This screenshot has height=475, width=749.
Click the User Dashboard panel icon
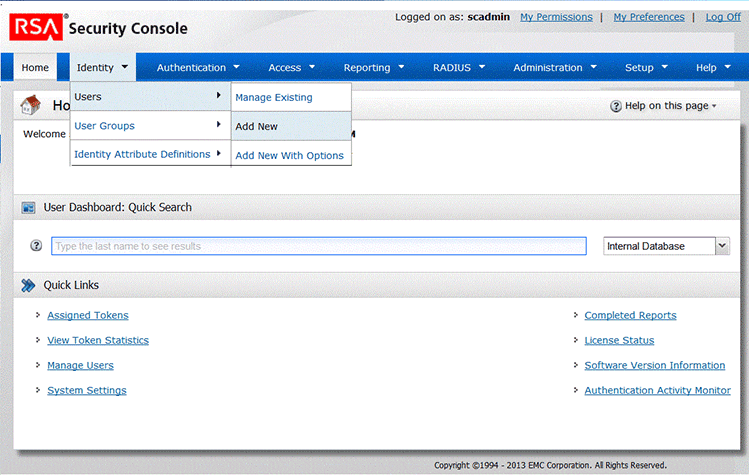coord(28,208)
